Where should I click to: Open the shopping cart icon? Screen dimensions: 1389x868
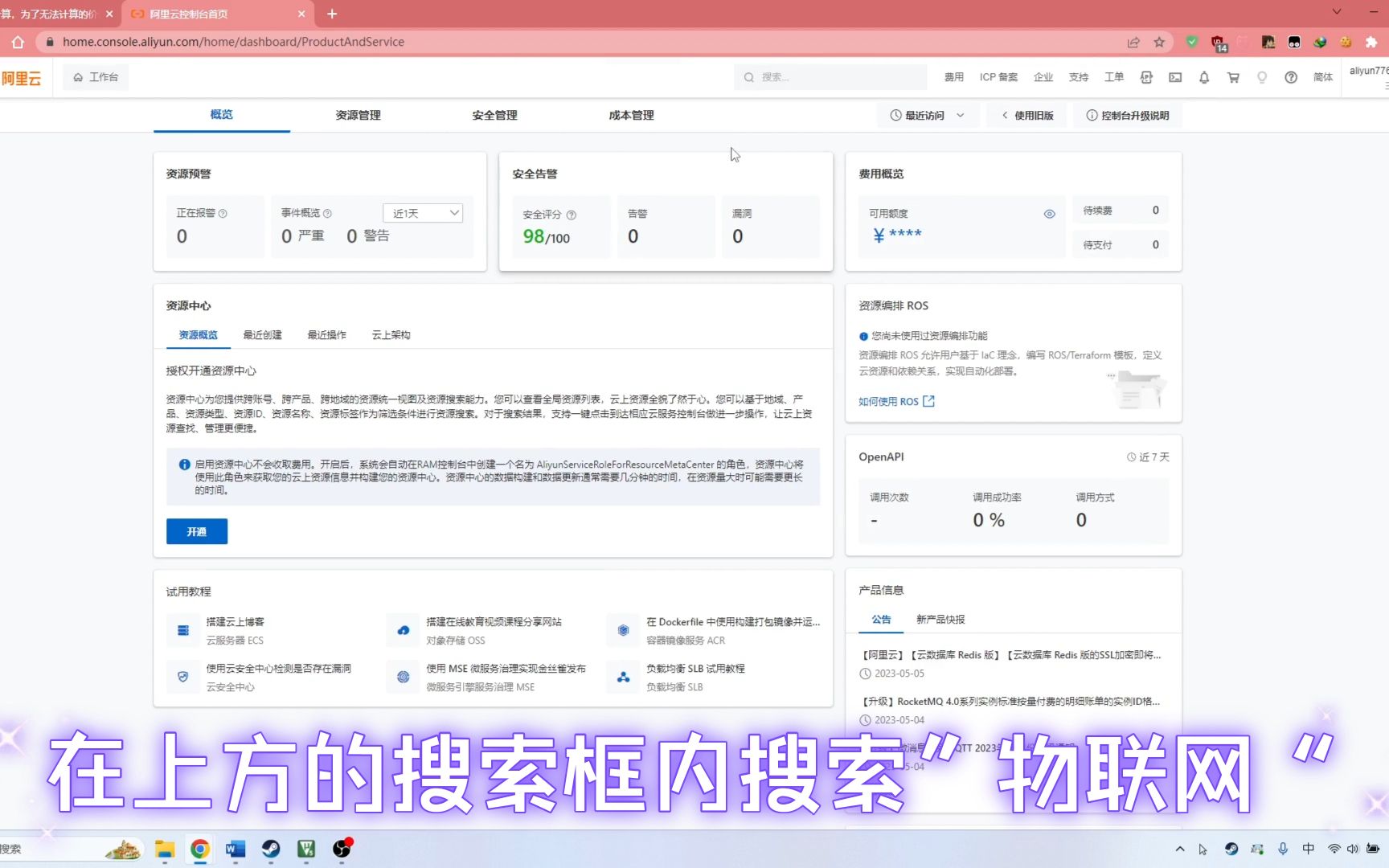pos(1233,77)
